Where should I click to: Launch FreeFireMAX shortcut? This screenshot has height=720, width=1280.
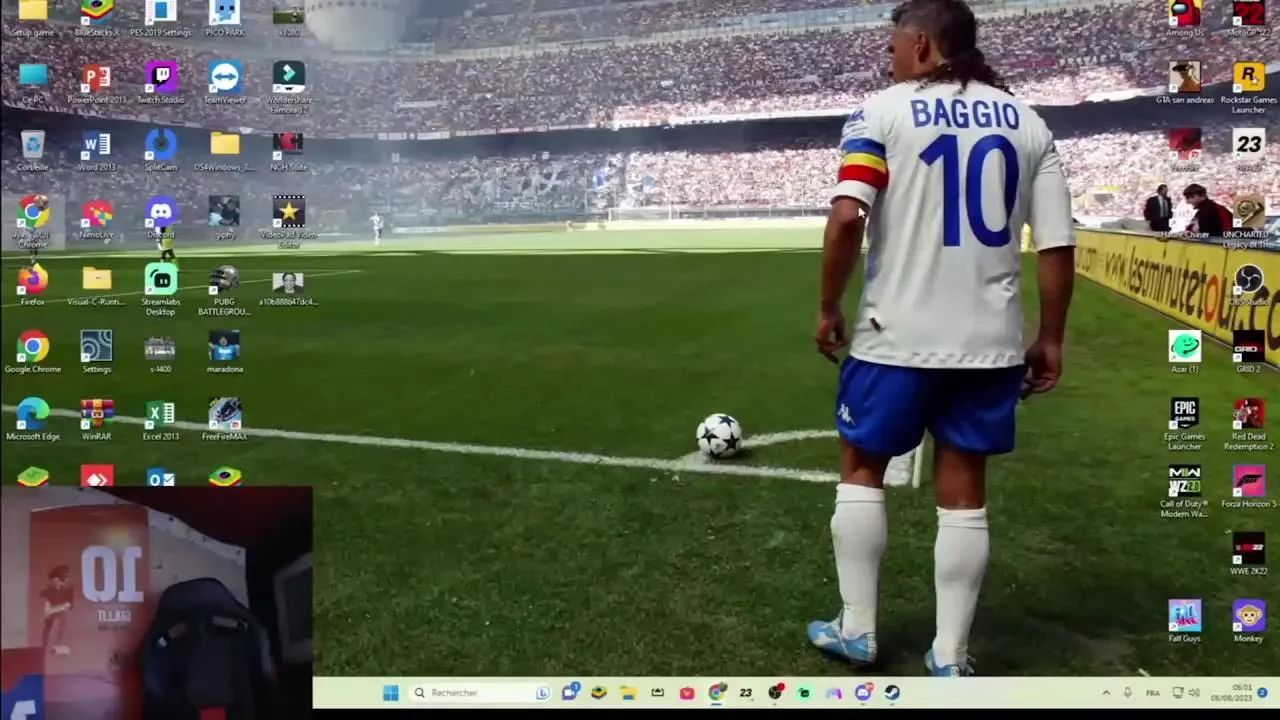[224, 419]
